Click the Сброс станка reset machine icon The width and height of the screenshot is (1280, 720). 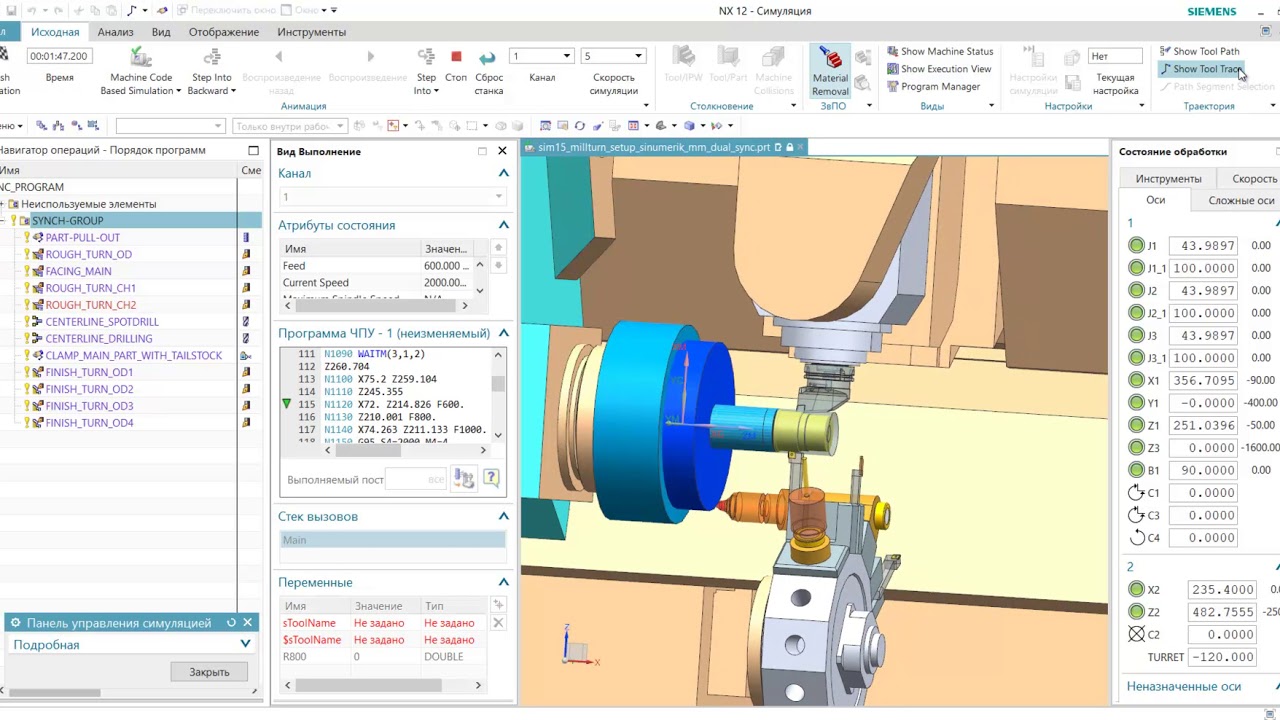coord(488,57)
